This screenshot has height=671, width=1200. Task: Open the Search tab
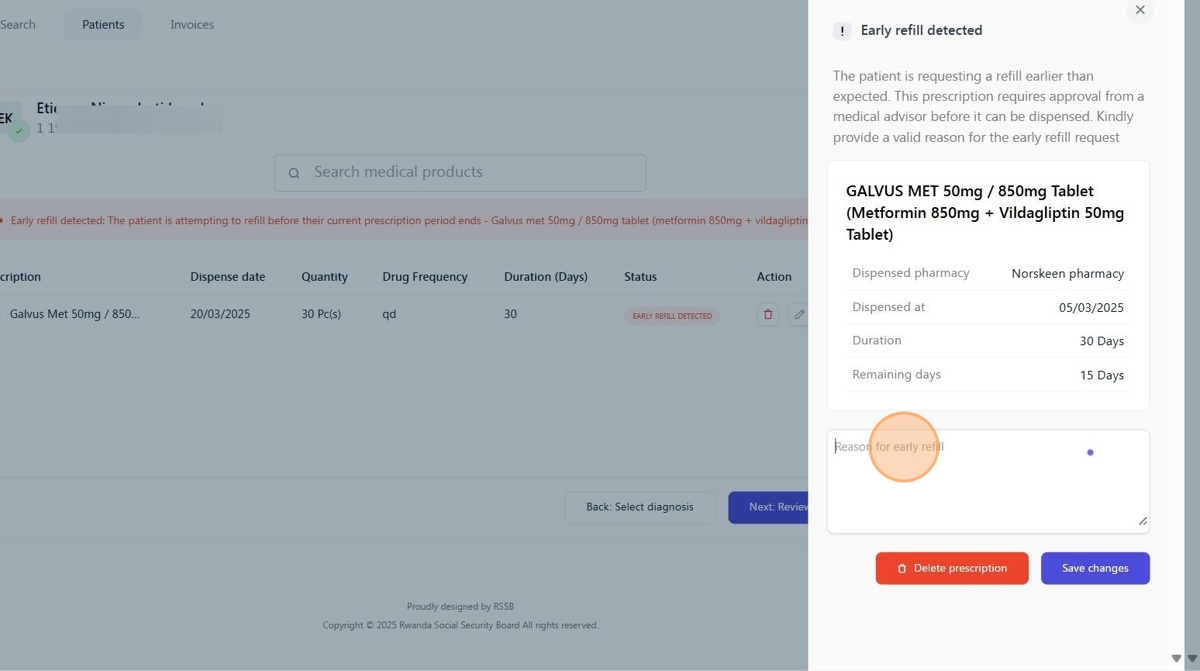click(17, 25)
